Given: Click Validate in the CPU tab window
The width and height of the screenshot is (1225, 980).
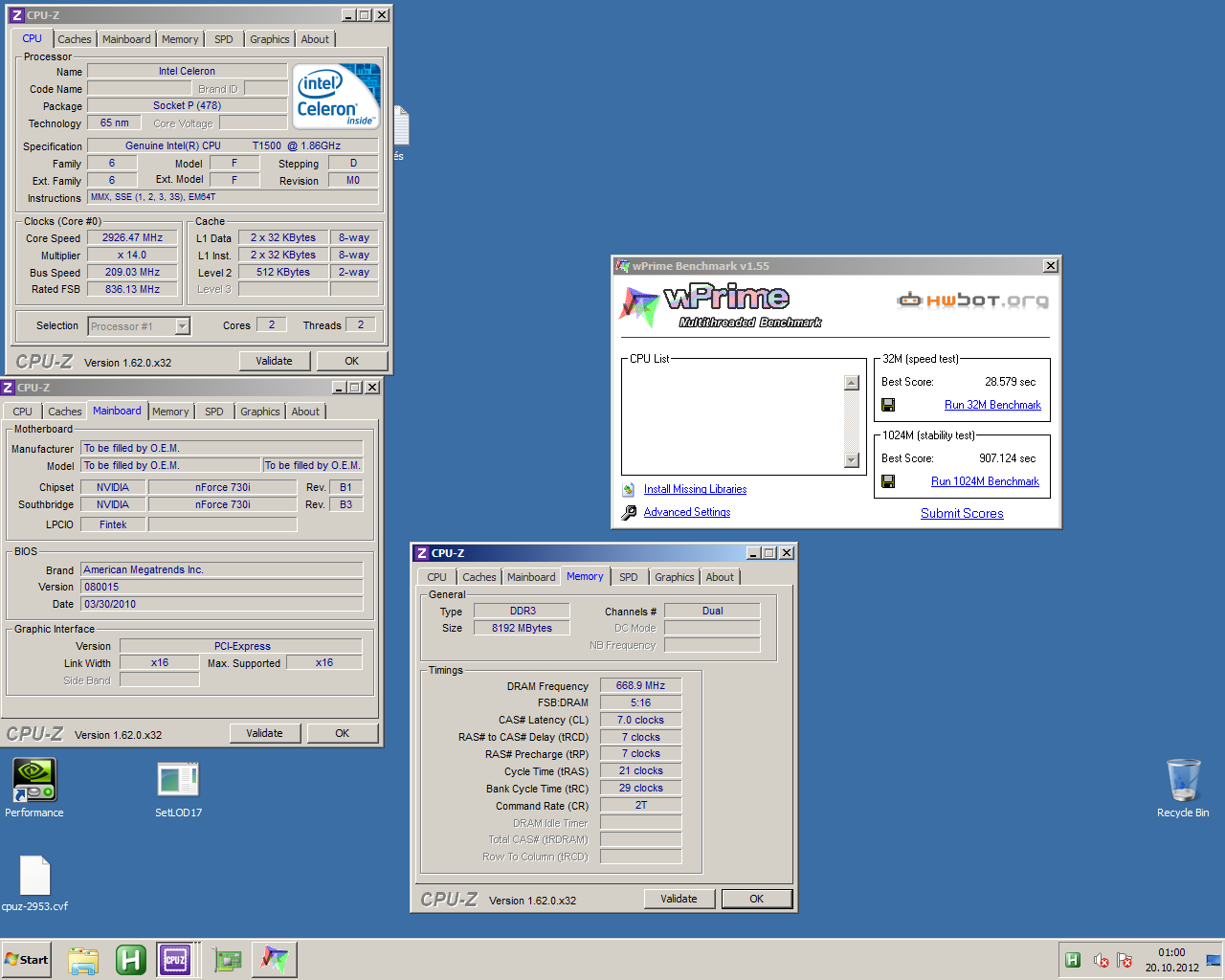Looking at the screenshot, I should tap(274, 361).
